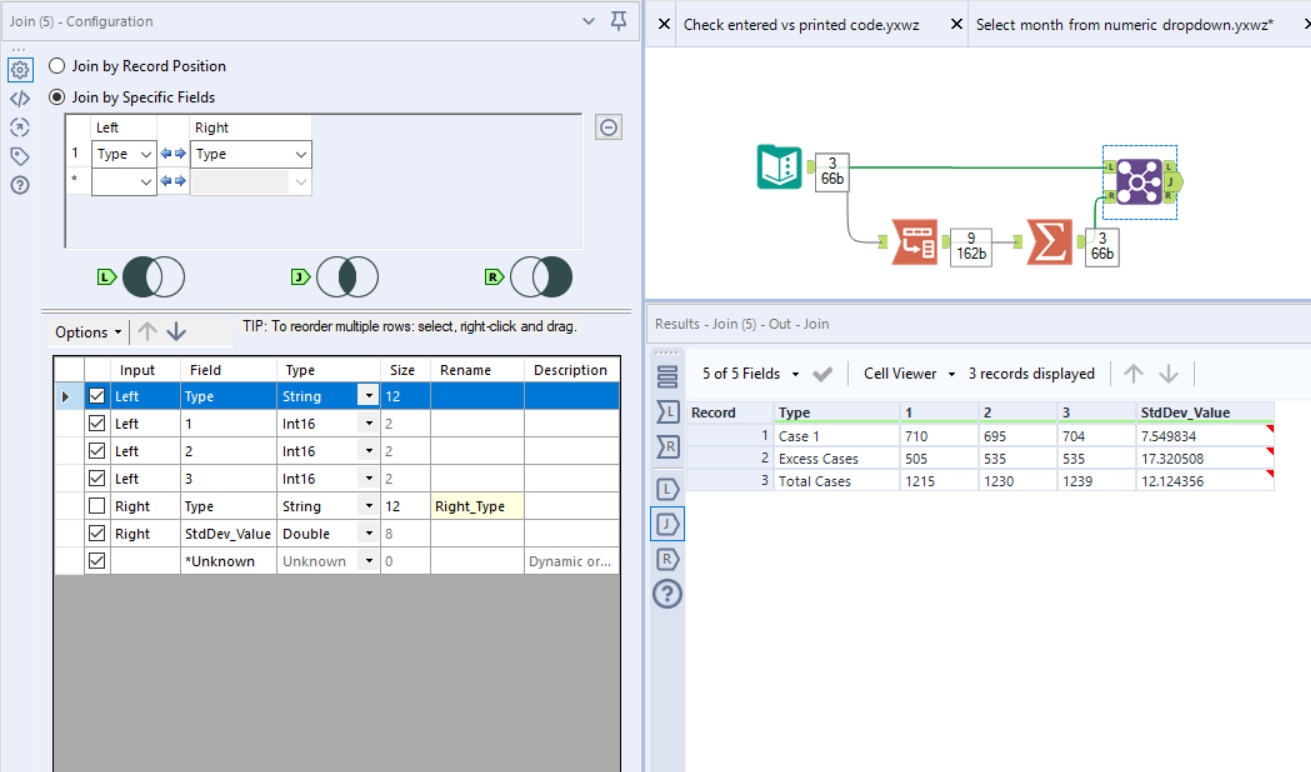Select the Input Data tool on canvas
This screenshot has width=1311, height=772.
tap(779, 167)
